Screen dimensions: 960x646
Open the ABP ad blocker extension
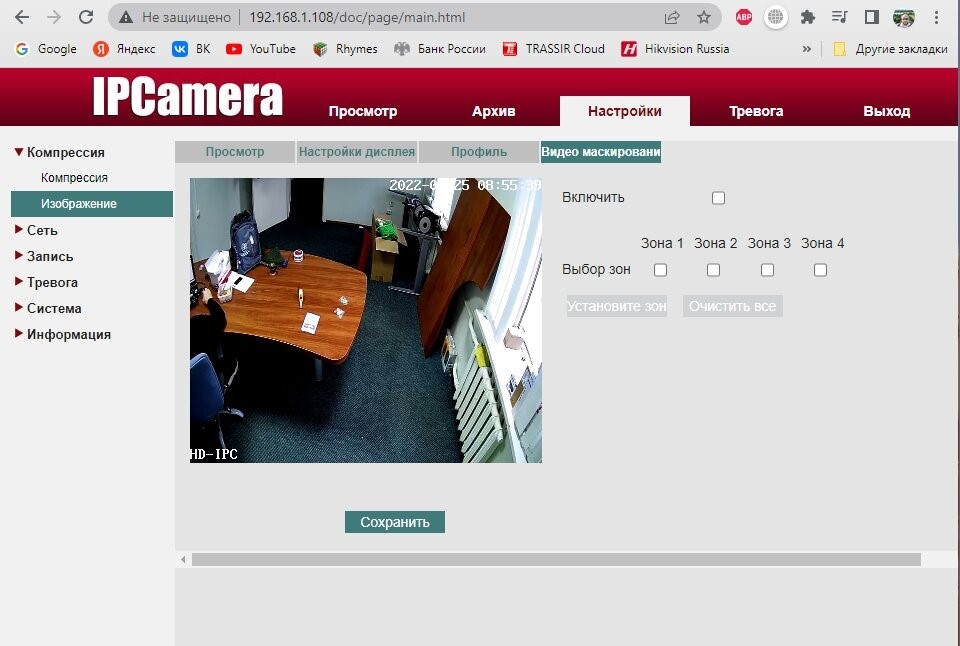click(744, 17)
